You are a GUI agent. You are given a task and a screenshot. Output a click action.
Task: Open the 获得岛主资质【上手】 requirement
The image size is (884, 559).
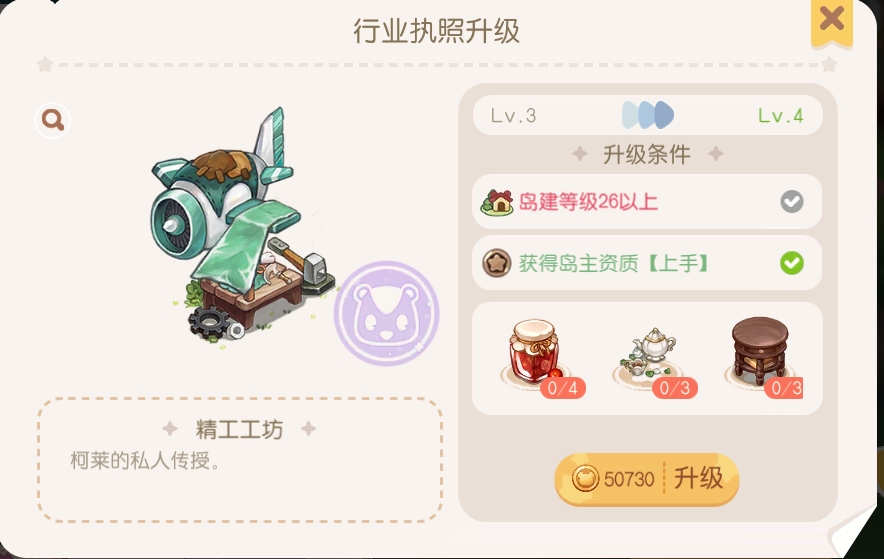pyautogui.click(x=647, y=263)
